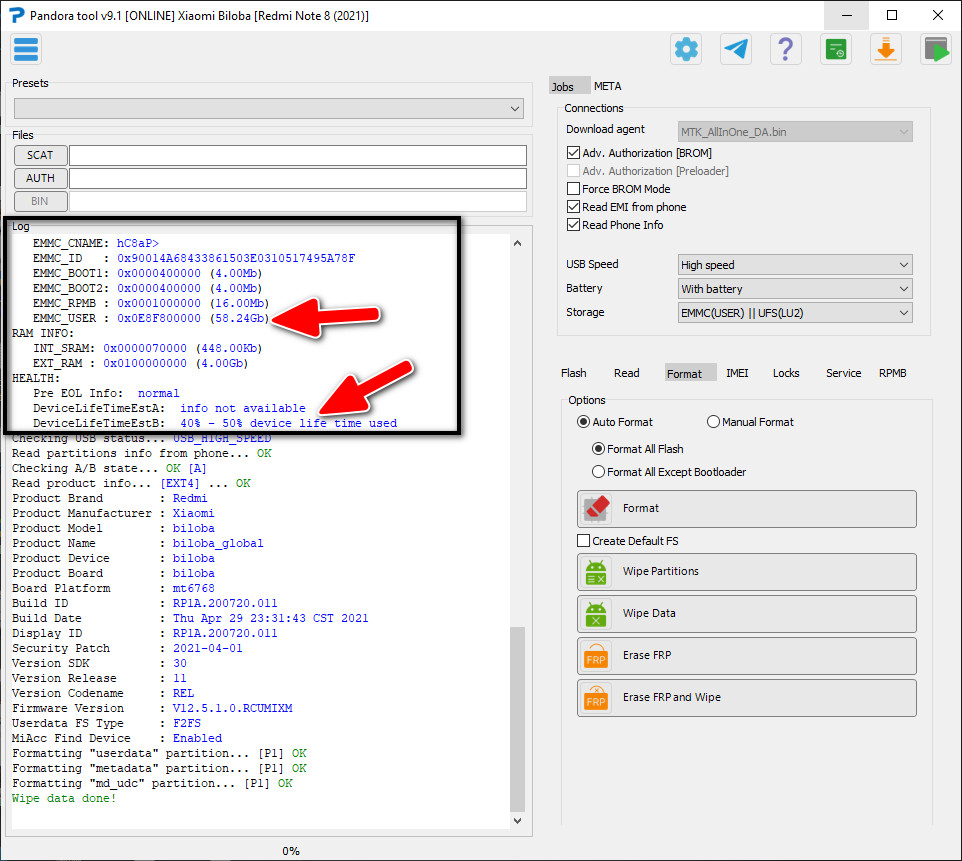This screenshot has width=962, height=861.
Task: Click the AUTH file button
Action: tap(40, 178)
